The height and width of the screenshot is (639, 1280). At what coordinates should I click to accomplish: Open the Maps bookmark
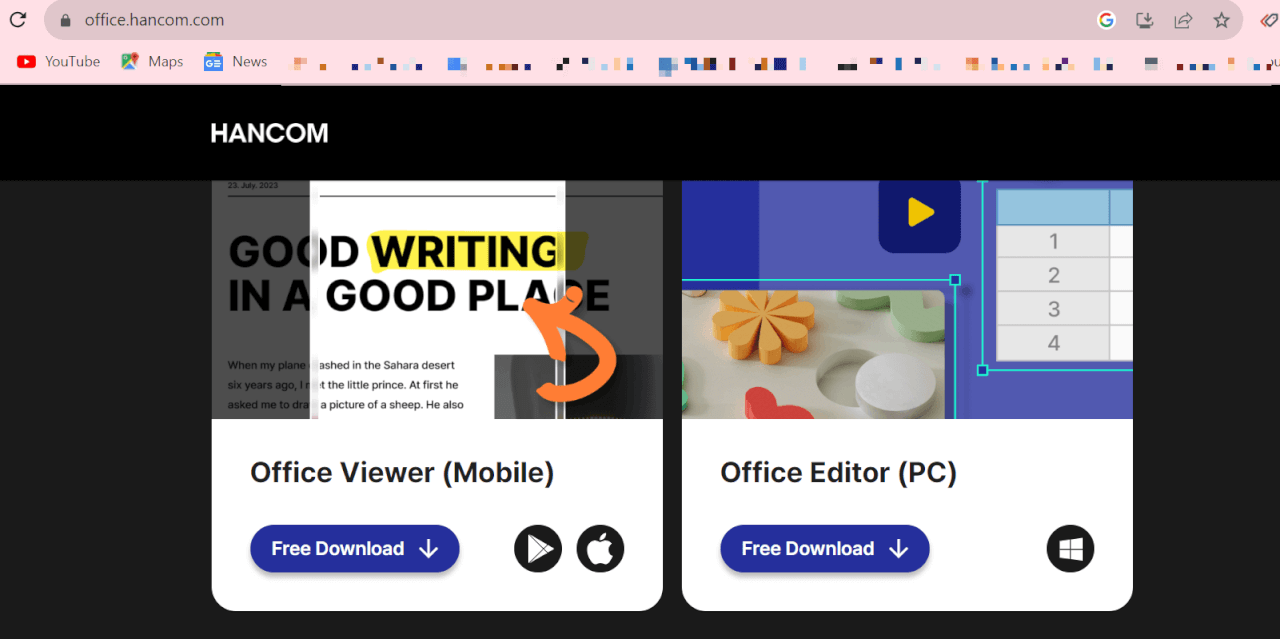pyautogui.click(x=151, y=61)
